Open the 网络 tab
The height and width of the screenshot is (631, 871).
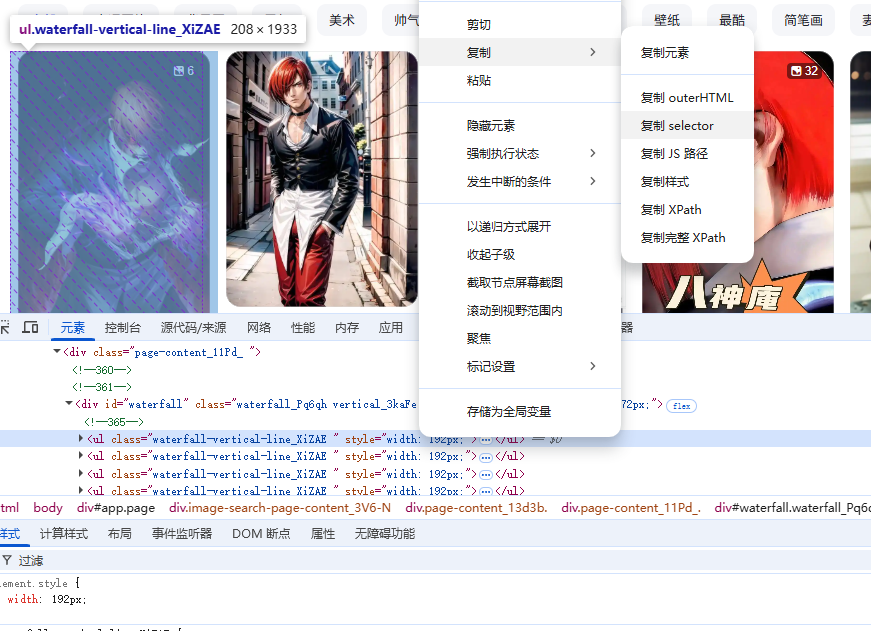pos(259,328)
